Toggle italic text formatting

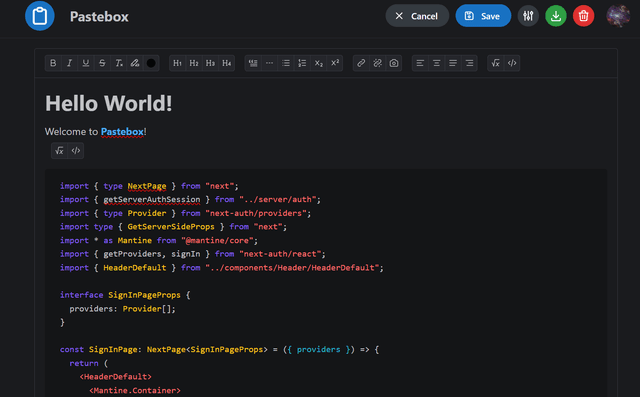(x=69, y=63)
